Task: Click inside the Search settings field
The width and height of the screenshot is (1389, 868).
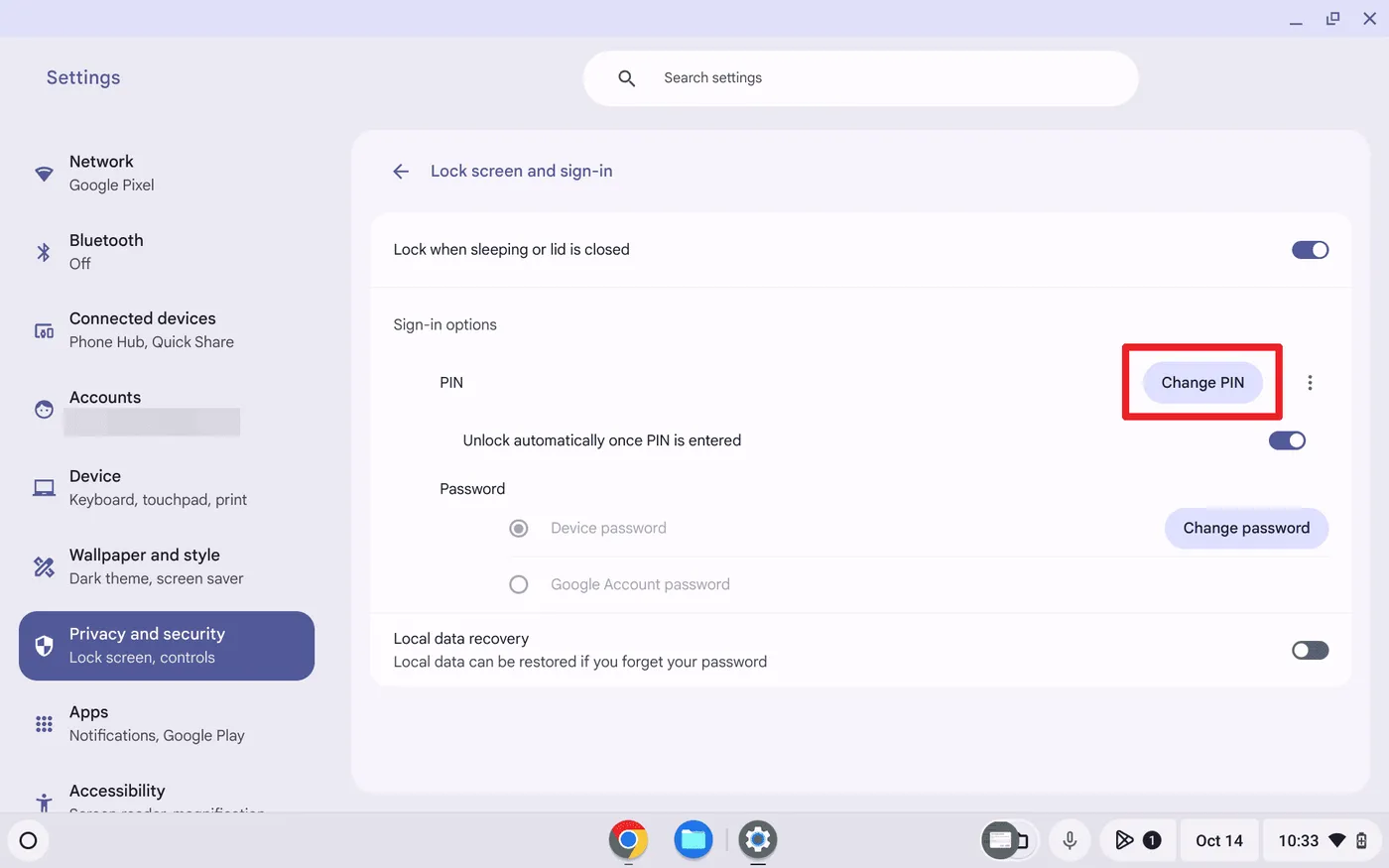Action: (x=860, y=78)
